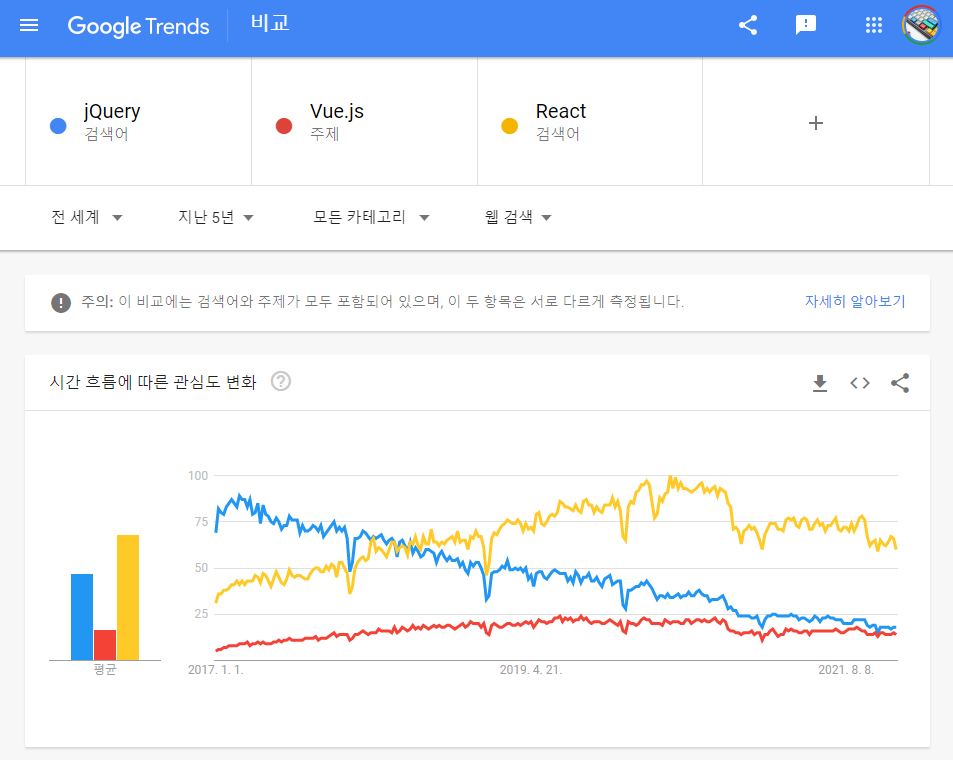Download the interest over time CSV
Viewport: 953px width, 760px height.
pyautogui.click(x=820, y=383)
